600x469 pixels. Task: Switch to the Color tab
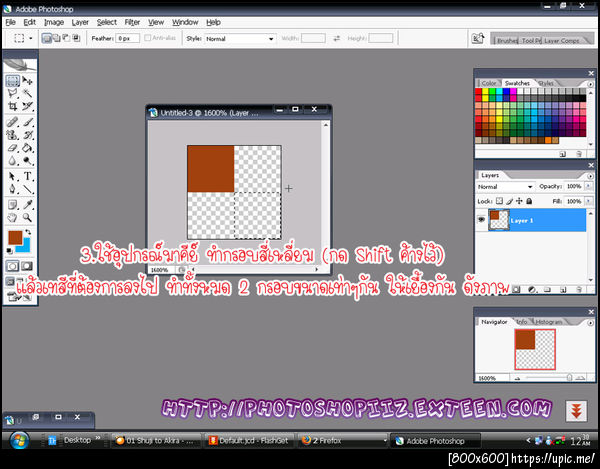[489, 83]
